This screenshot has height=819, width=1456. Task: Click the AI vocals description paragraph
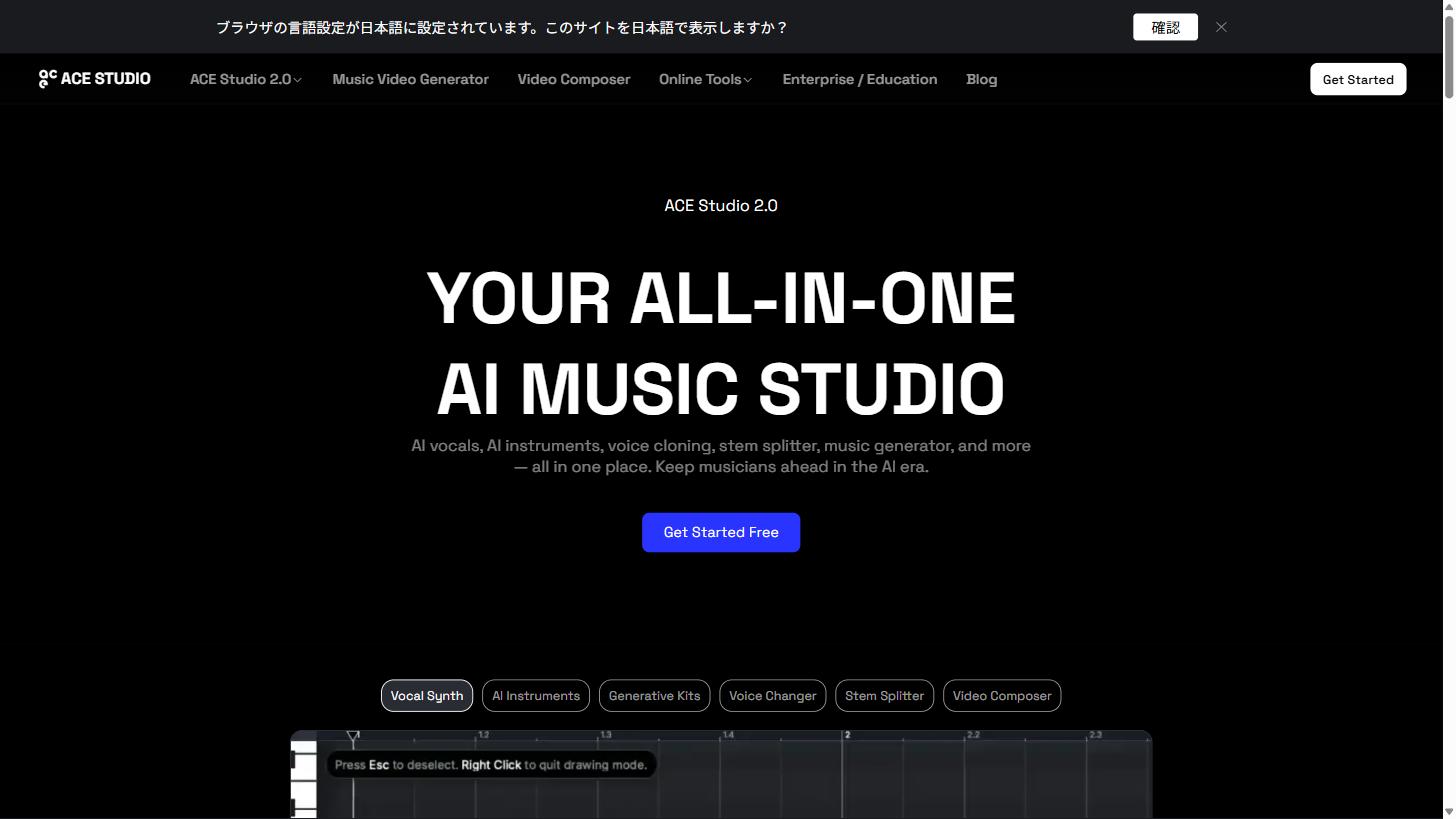[x=721, y=456]
